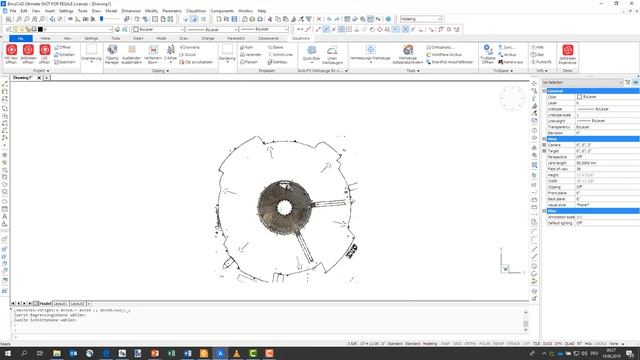Screen dimensions: 640x360
Task: Toggle ORTHO in the status bar
Action: (470, 344)
